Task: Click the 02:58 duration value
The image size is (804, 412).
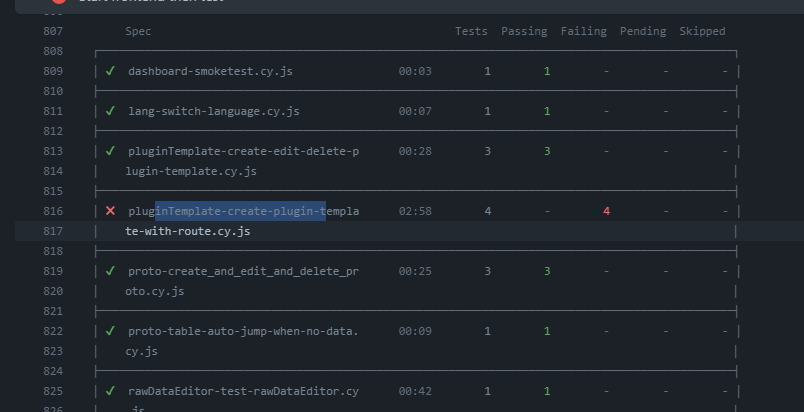Action: 415,211
